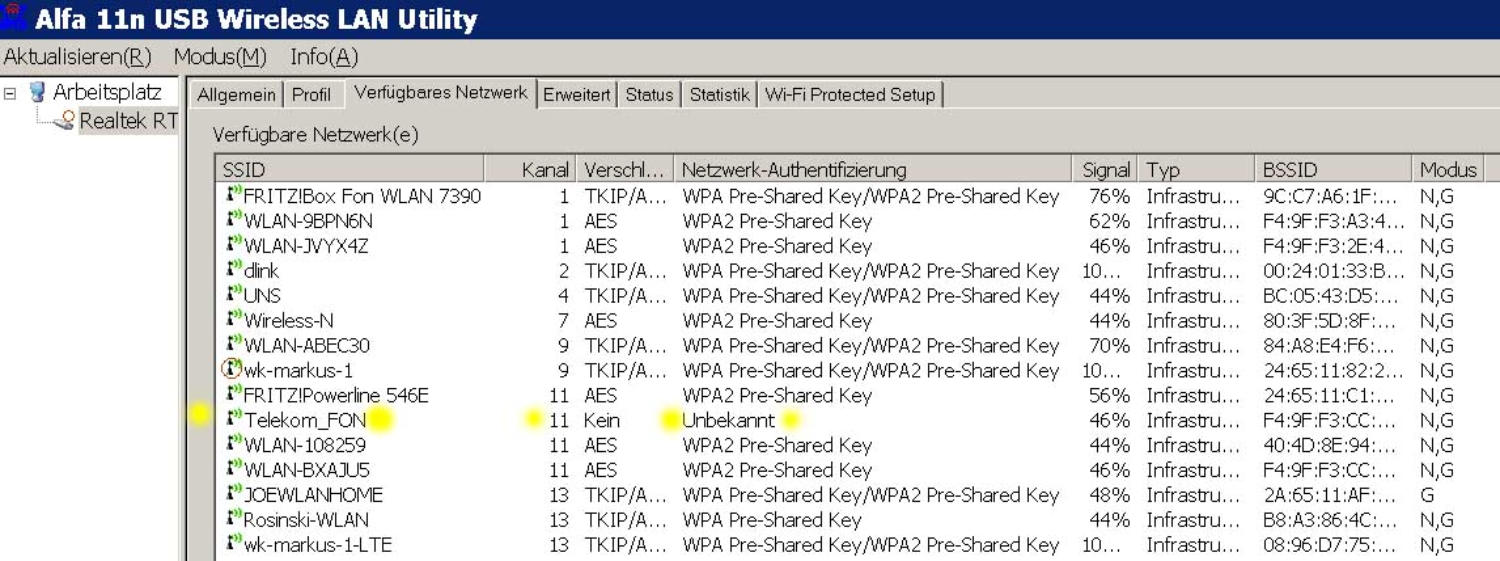Click BSSID 9C:C7:A6:1F cell

click(1330, 196)
